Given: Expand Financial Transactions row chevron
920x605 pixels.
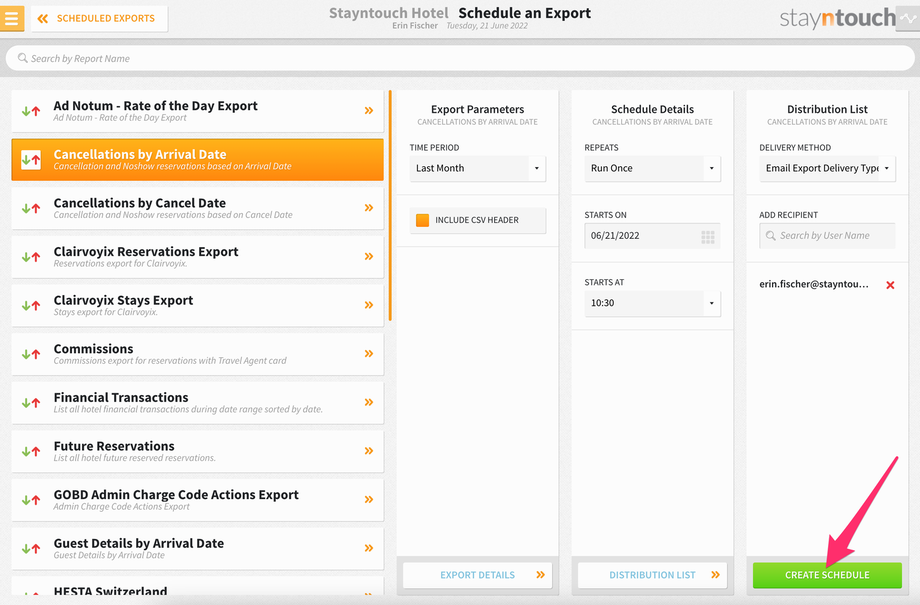Looking at the screenshot, I should (368, 403).
